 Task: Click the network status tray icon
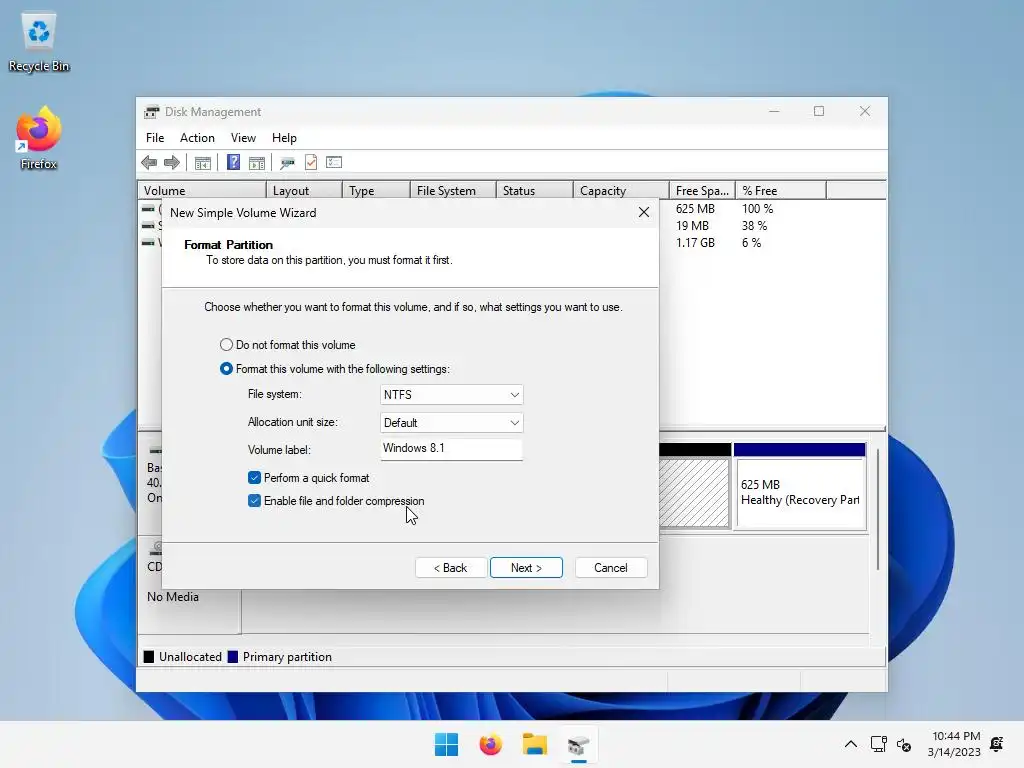878,744
